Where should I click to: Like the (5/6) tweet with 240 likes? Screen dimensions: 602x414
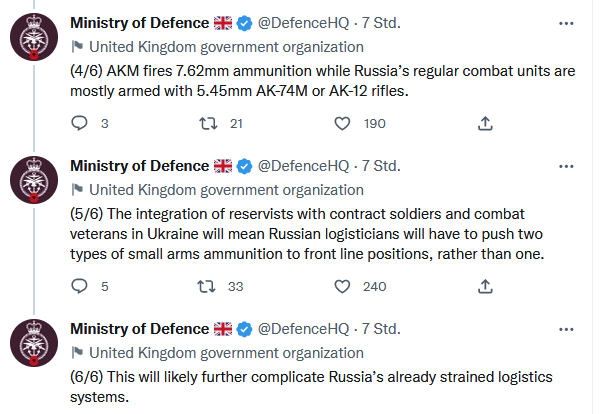click(342, 286)
